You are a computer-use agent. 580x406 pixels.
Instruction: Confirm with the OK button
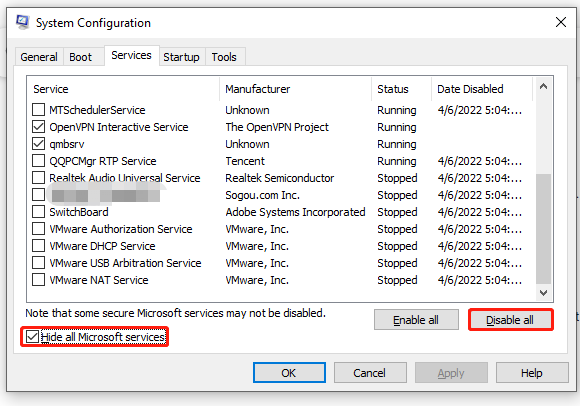pyautogui.click(x=289, y=373)
